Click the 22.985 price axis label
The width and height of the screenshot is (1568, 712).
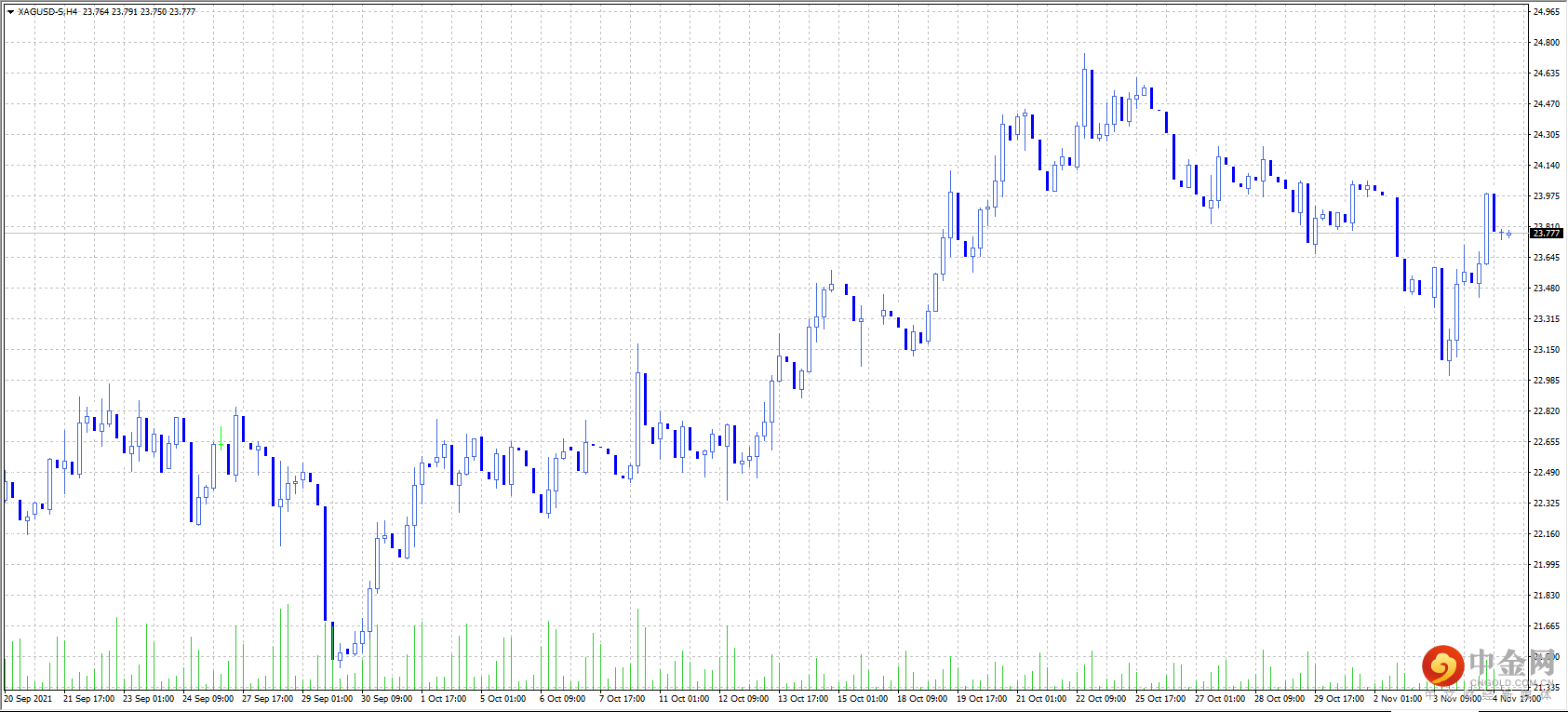[1547, 381]
